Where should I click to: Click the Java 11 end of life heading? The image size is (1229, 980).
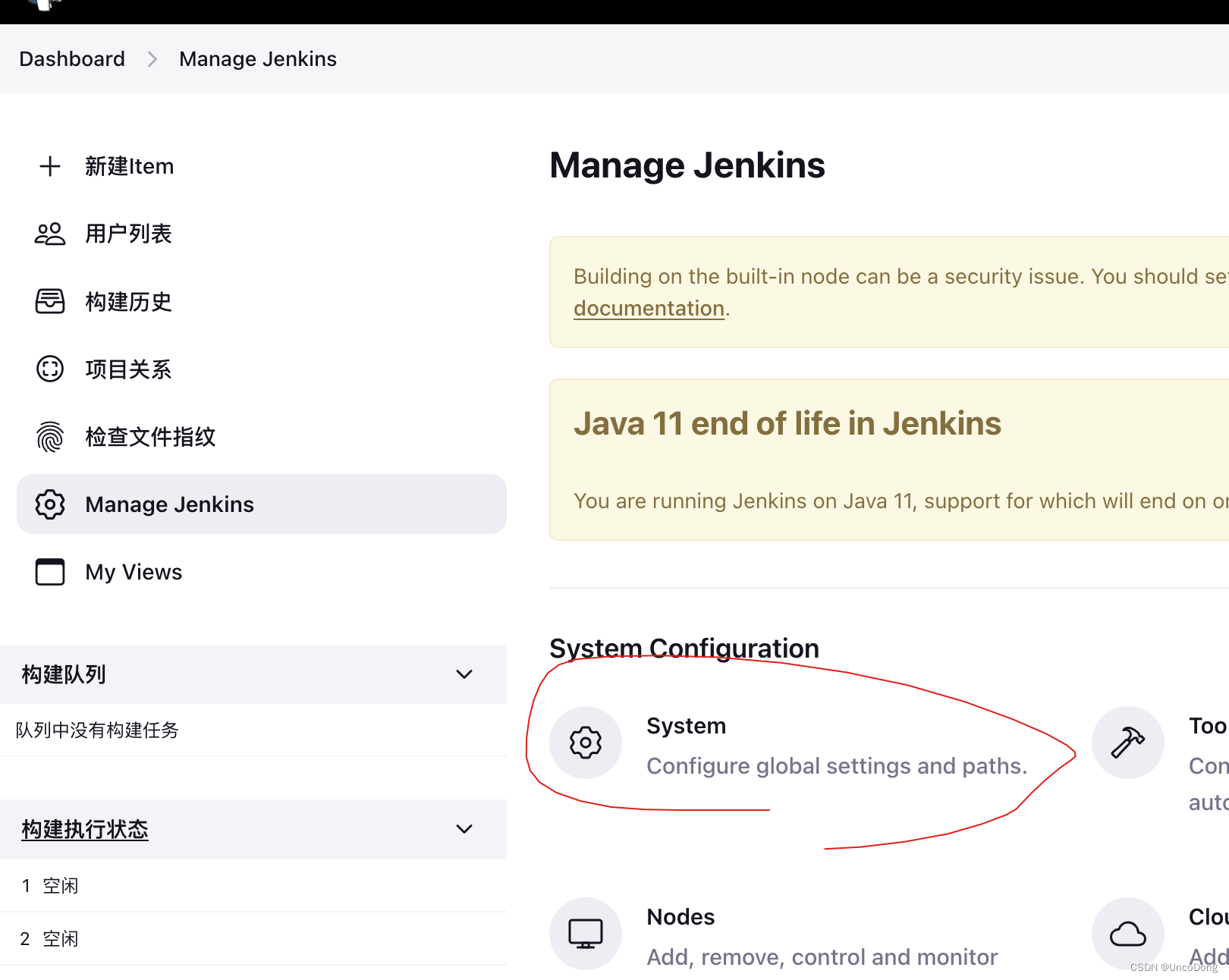pyautogui.click(x=787, y=423)
